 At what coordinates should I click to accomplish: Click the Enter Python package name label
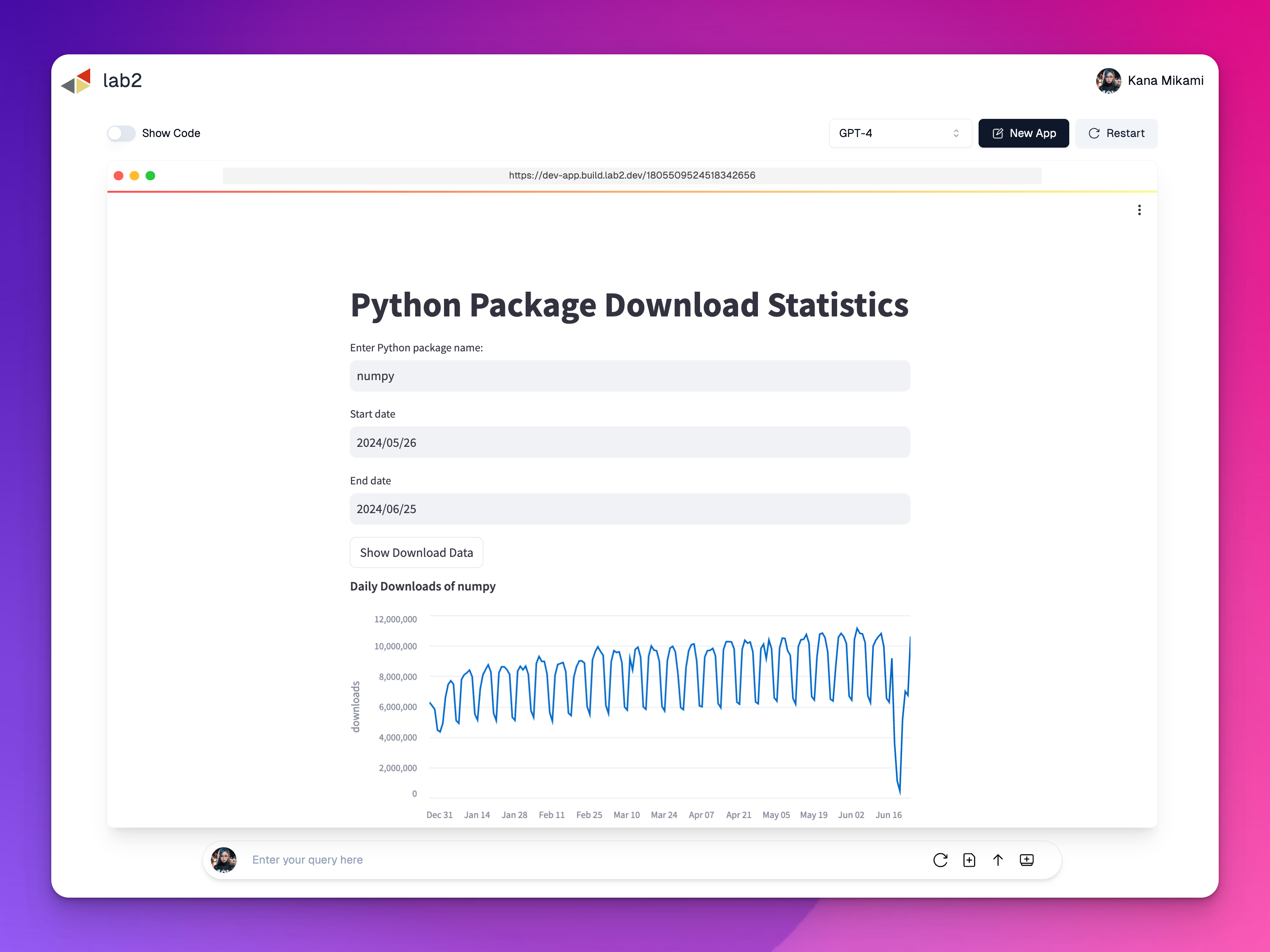tap(416, 348)
